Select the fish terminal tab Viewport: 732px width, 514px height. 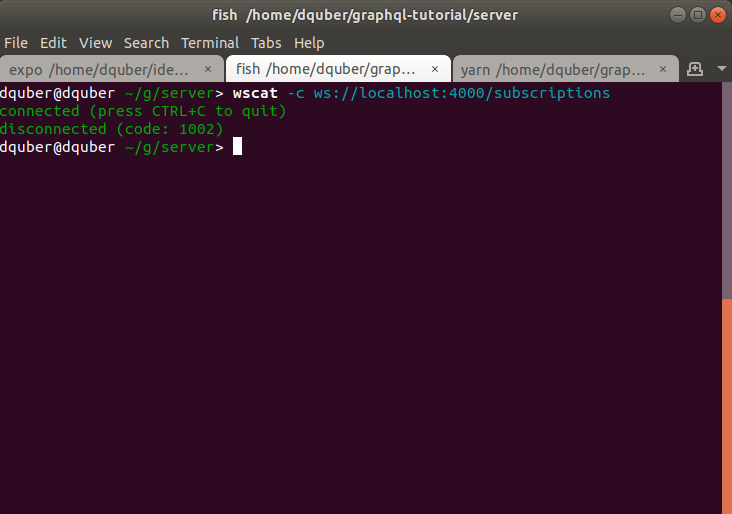point(338,69)
